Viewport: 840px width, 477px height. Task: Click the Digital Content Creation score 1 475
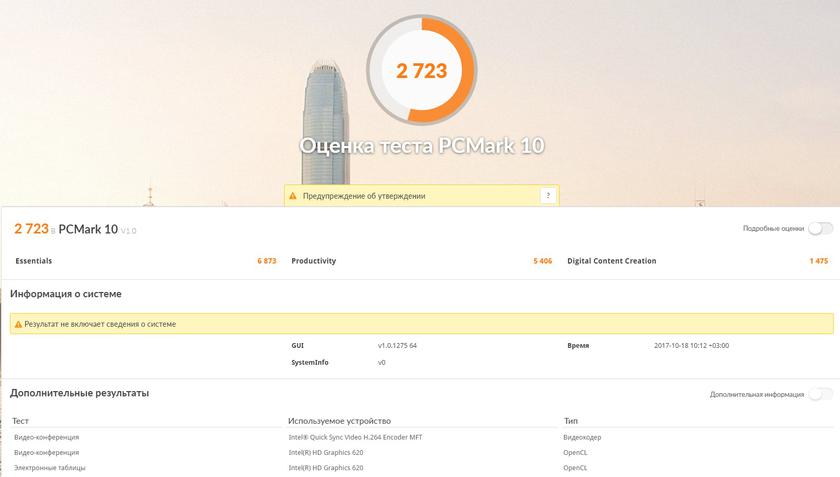818,261
